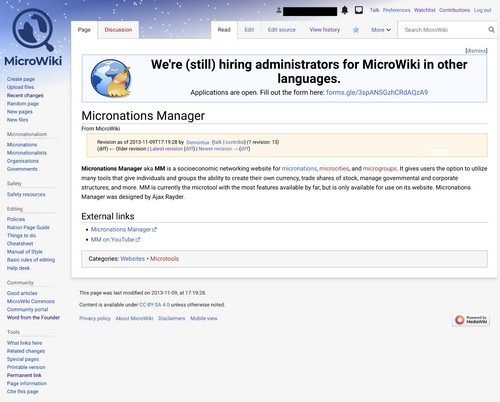The height and width of the screenshot is (402, 500).
Task: Open Micronations Manager external link
Action: 124,229
